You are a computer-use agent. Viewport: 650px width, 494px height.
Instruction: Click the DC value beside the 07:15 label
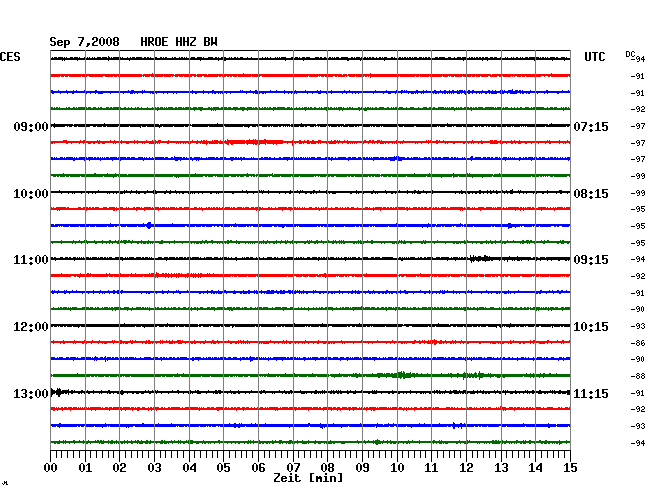pyautogui.click(x=638, y=126)
